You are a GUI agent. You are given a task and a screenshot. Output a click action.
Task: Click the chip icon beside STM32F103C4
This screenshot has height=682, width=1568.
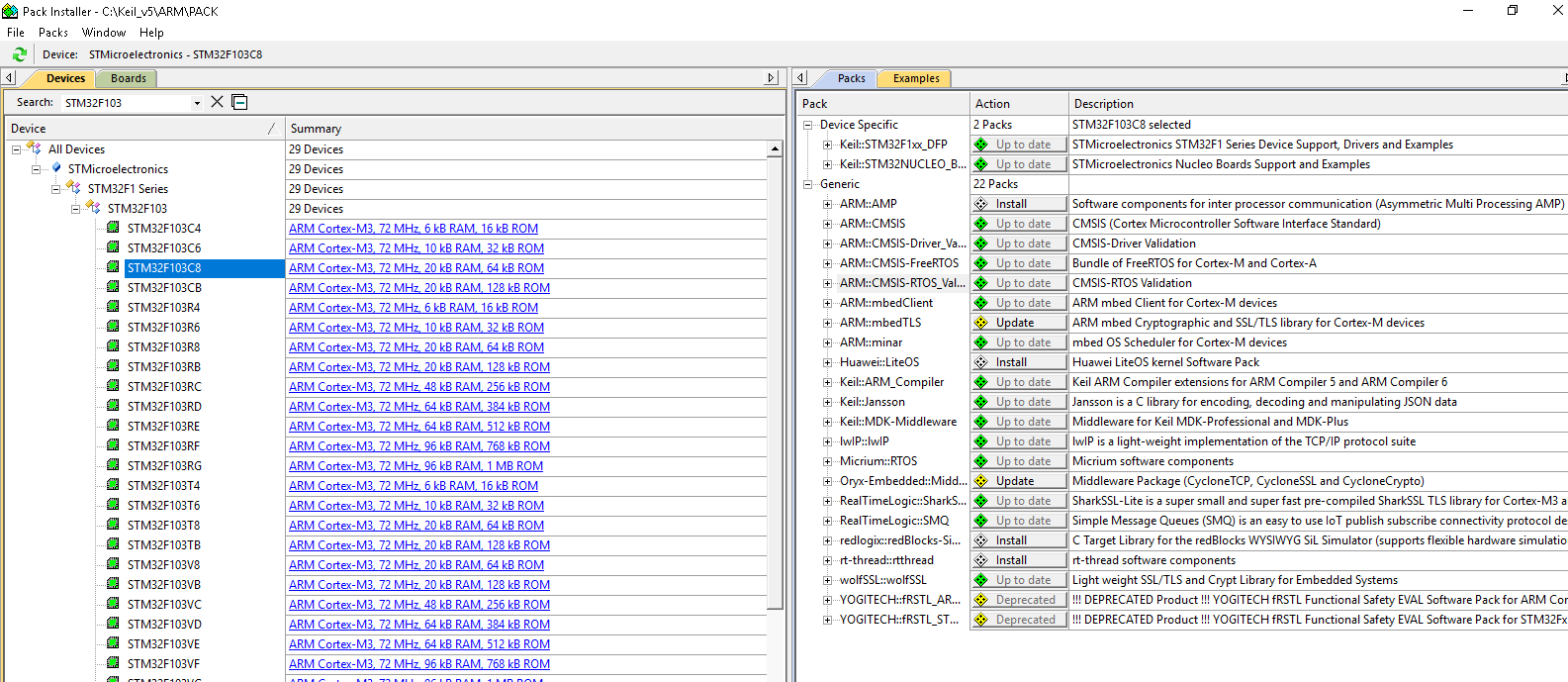113,228
